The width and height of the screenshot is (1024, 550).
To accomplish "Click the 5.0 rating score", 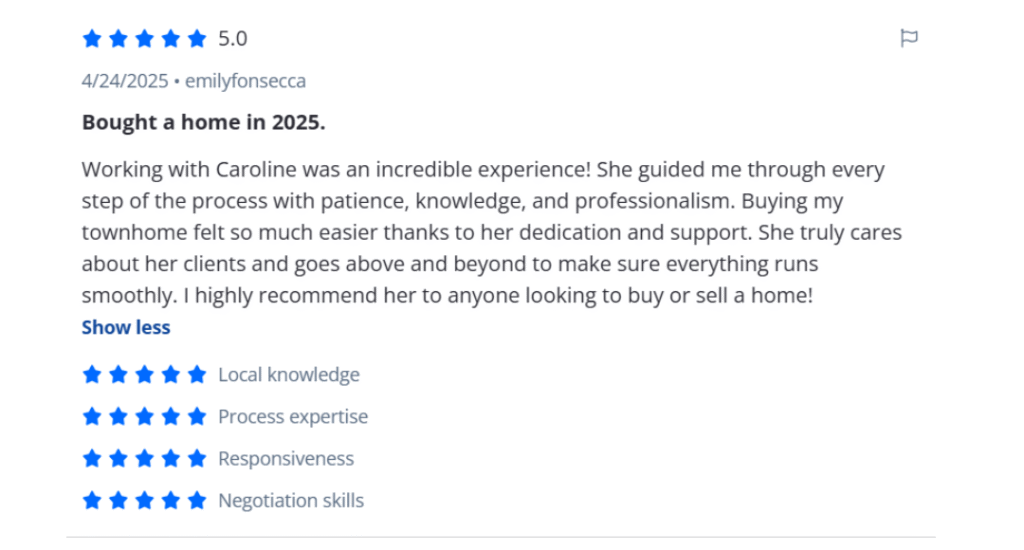I will click(x=233, y=39).
